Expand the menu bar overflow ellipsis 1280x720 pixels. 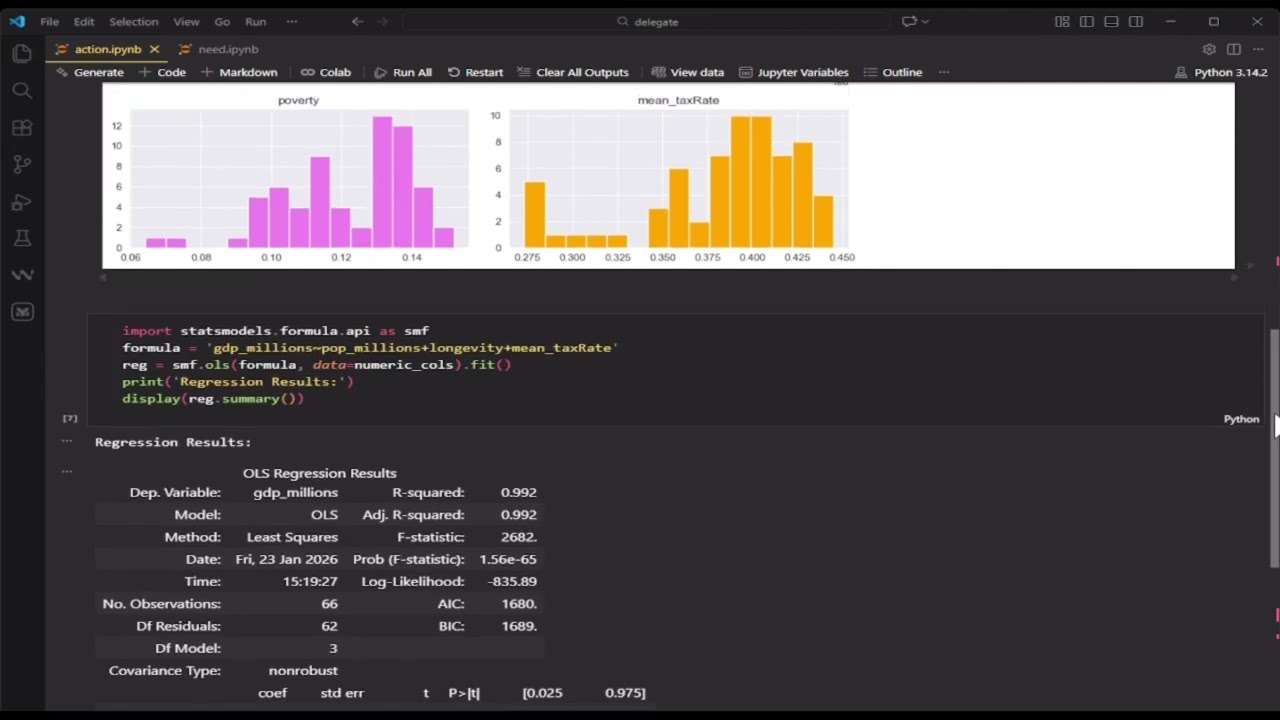[x=292, y=21]
